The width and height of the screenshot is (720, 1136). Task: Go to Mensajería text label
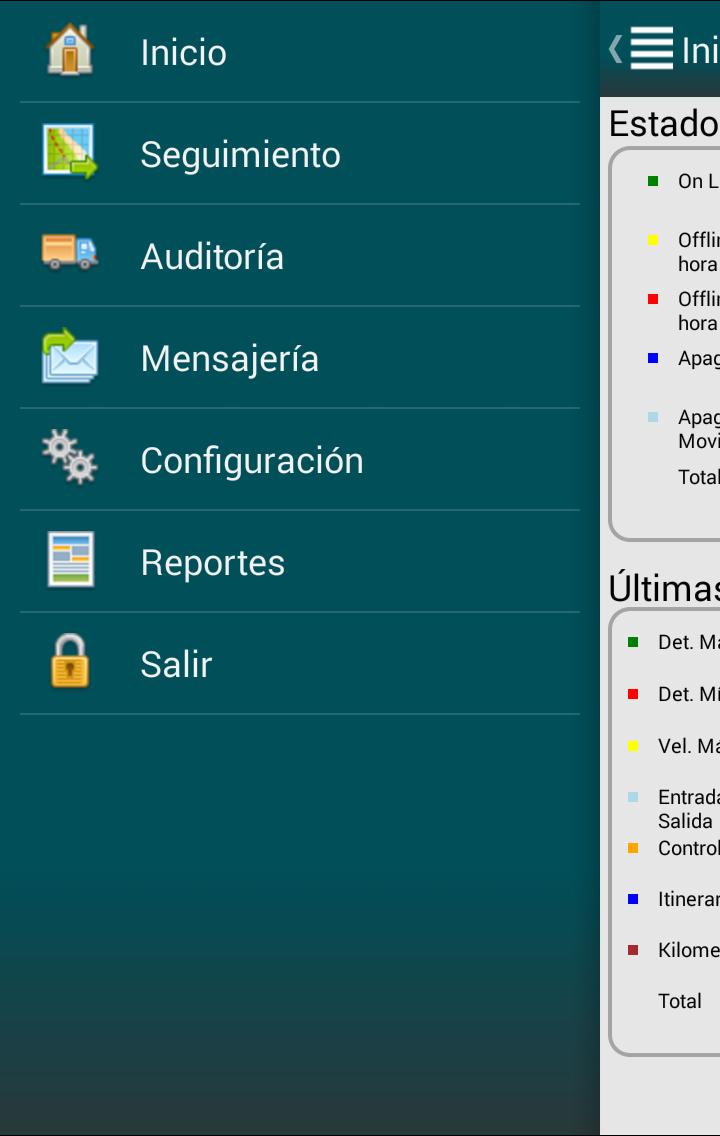[x=230, y=359]
